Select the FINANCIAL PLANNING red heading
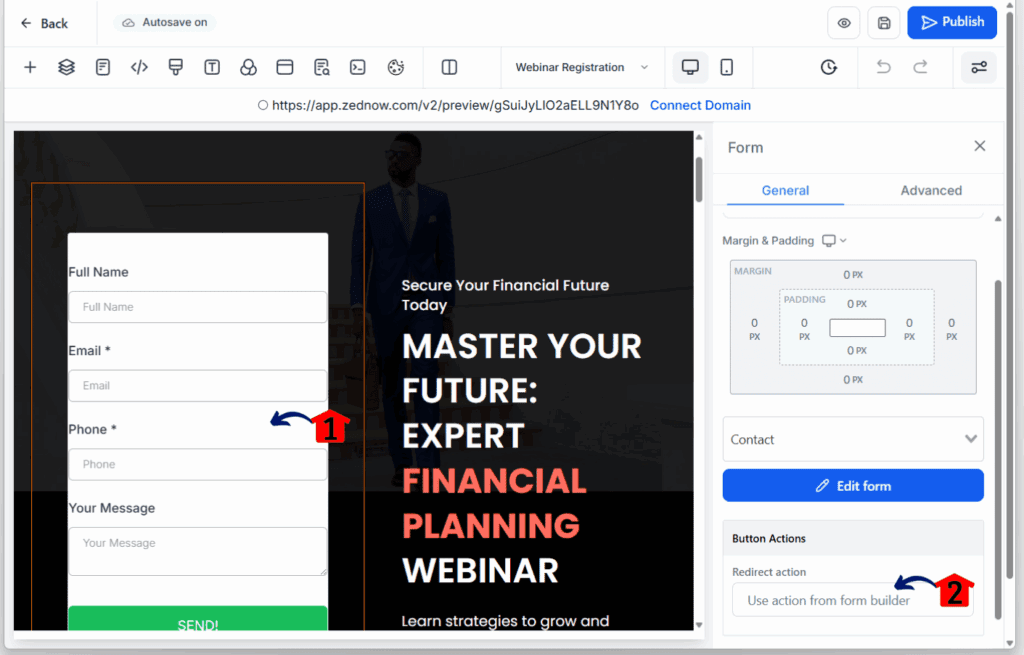This screenshot has height=655, width=1024. 494,503
